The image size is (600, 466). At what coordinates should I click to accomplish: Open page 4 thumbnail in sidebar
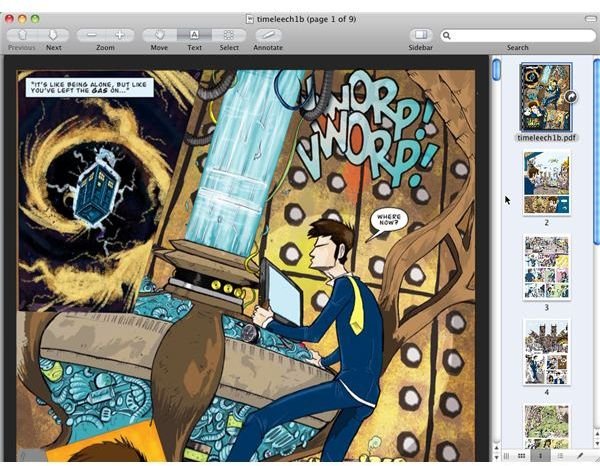pos(546,352)
